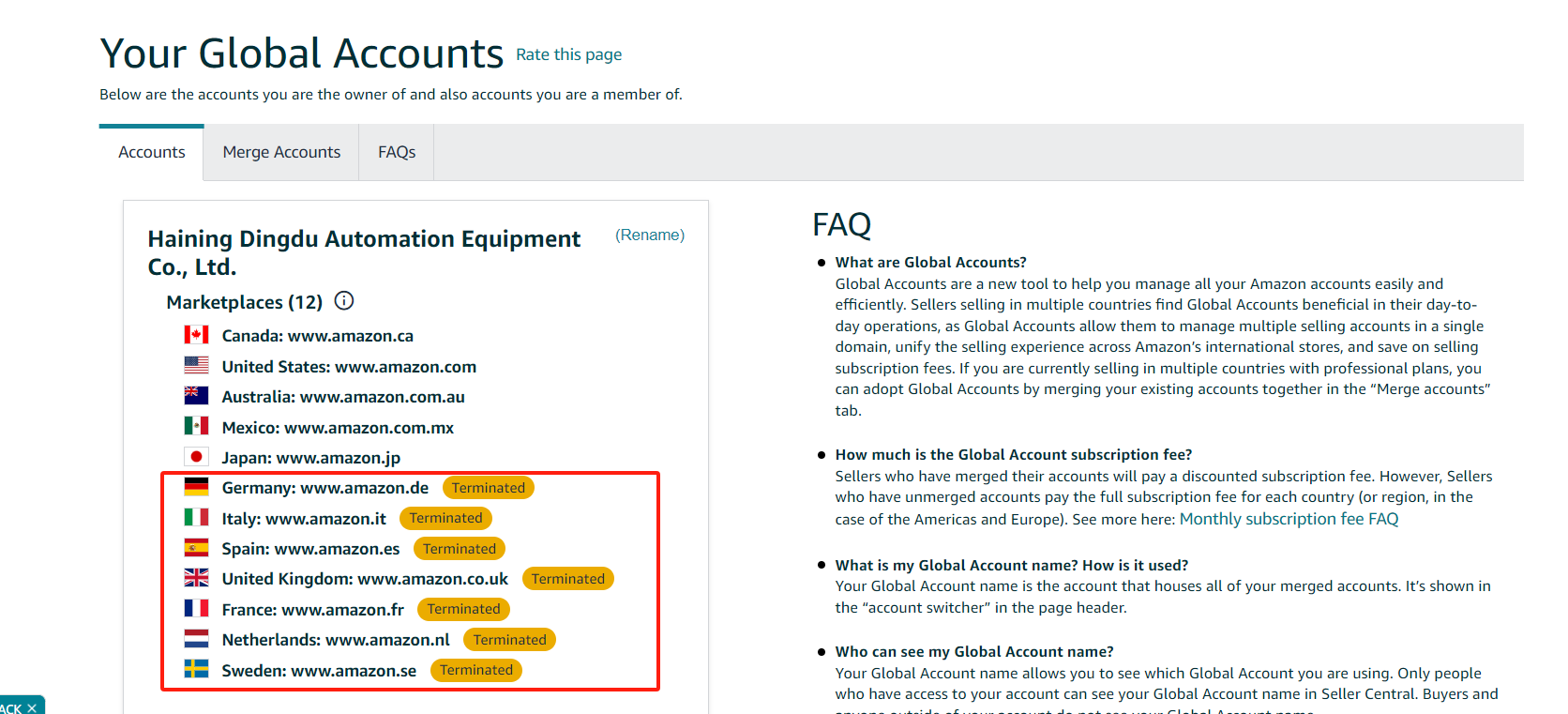Screen dimensions: 1568x714
Task: Click the Italy flag icon
Action: (196, 517)
